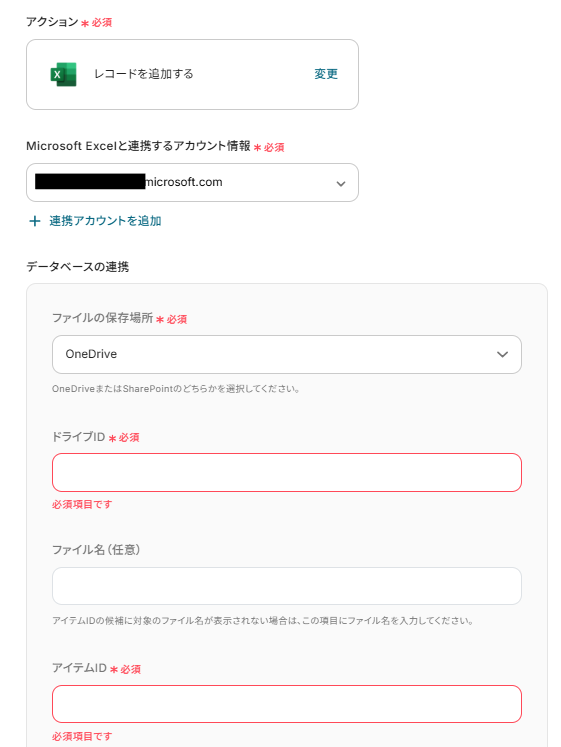Select the レコードを追加する action text
This screenshot has height=747, width=561.
click(143, 74)
